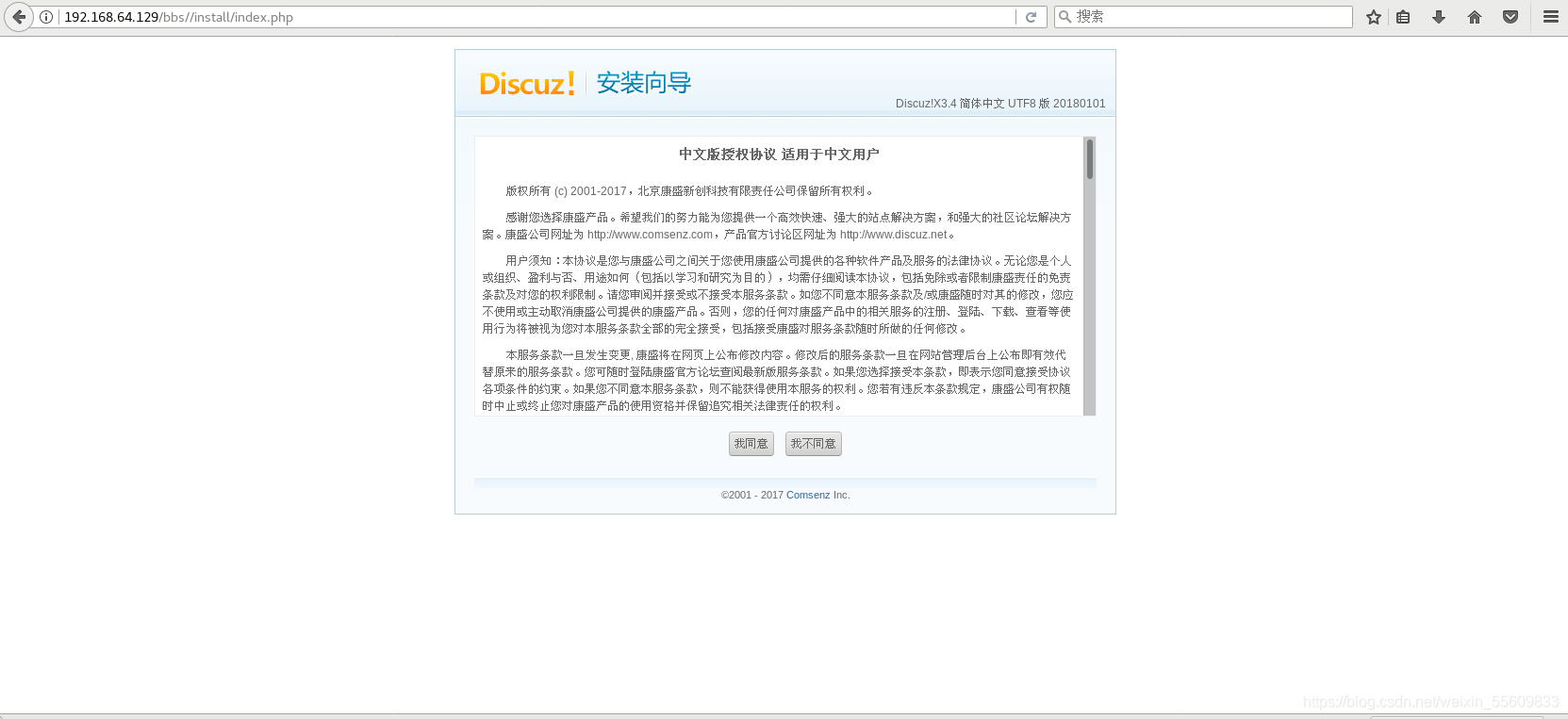Click the search magnifier icon
The height and width of the screenshot is (719, 1568).
tap(1065, 17)
